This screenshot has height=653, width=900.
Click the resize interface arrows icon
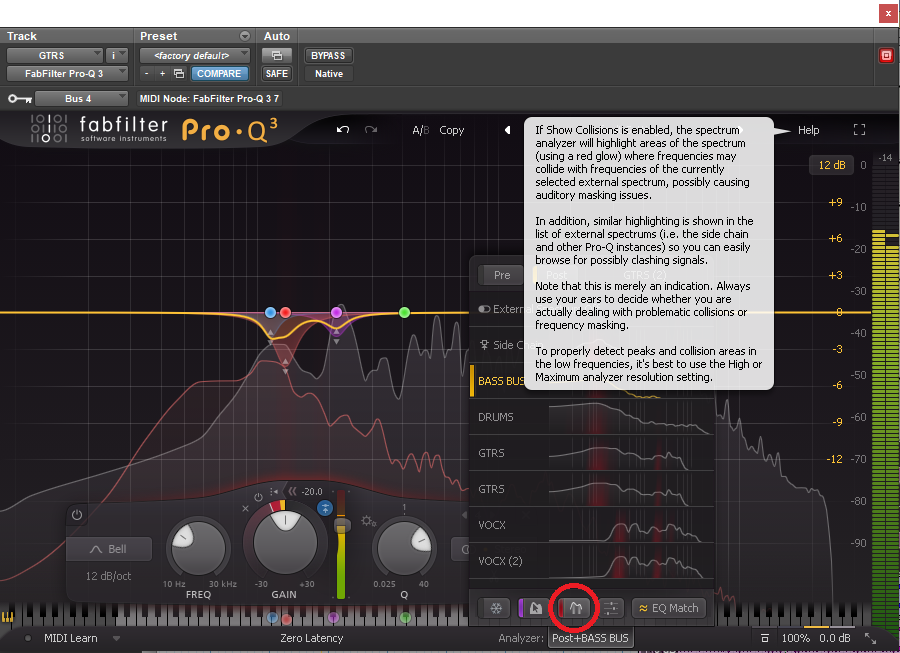(871, 638)
